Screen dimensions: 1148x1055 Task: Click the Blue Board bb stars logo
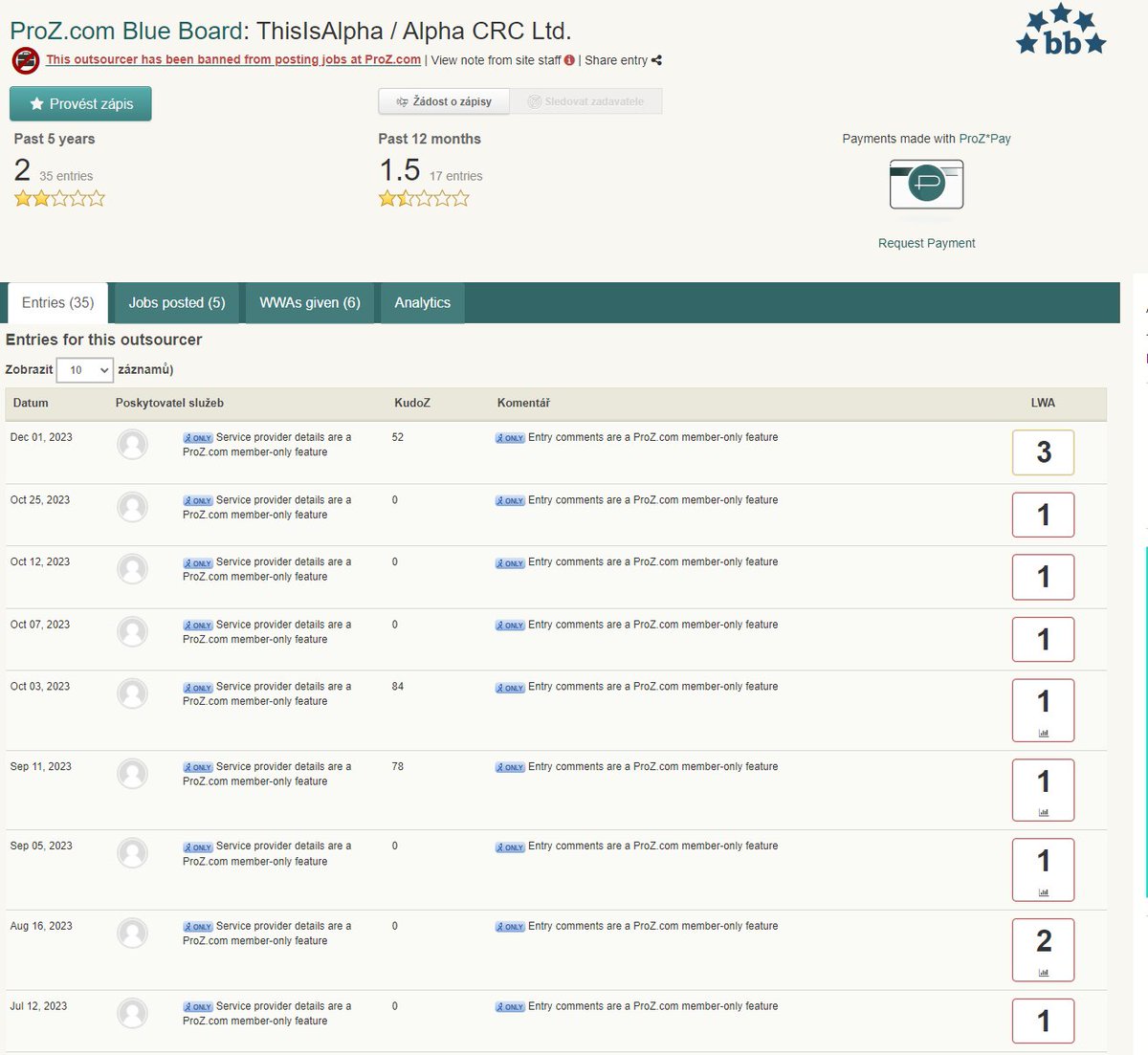click(1060, 31)
